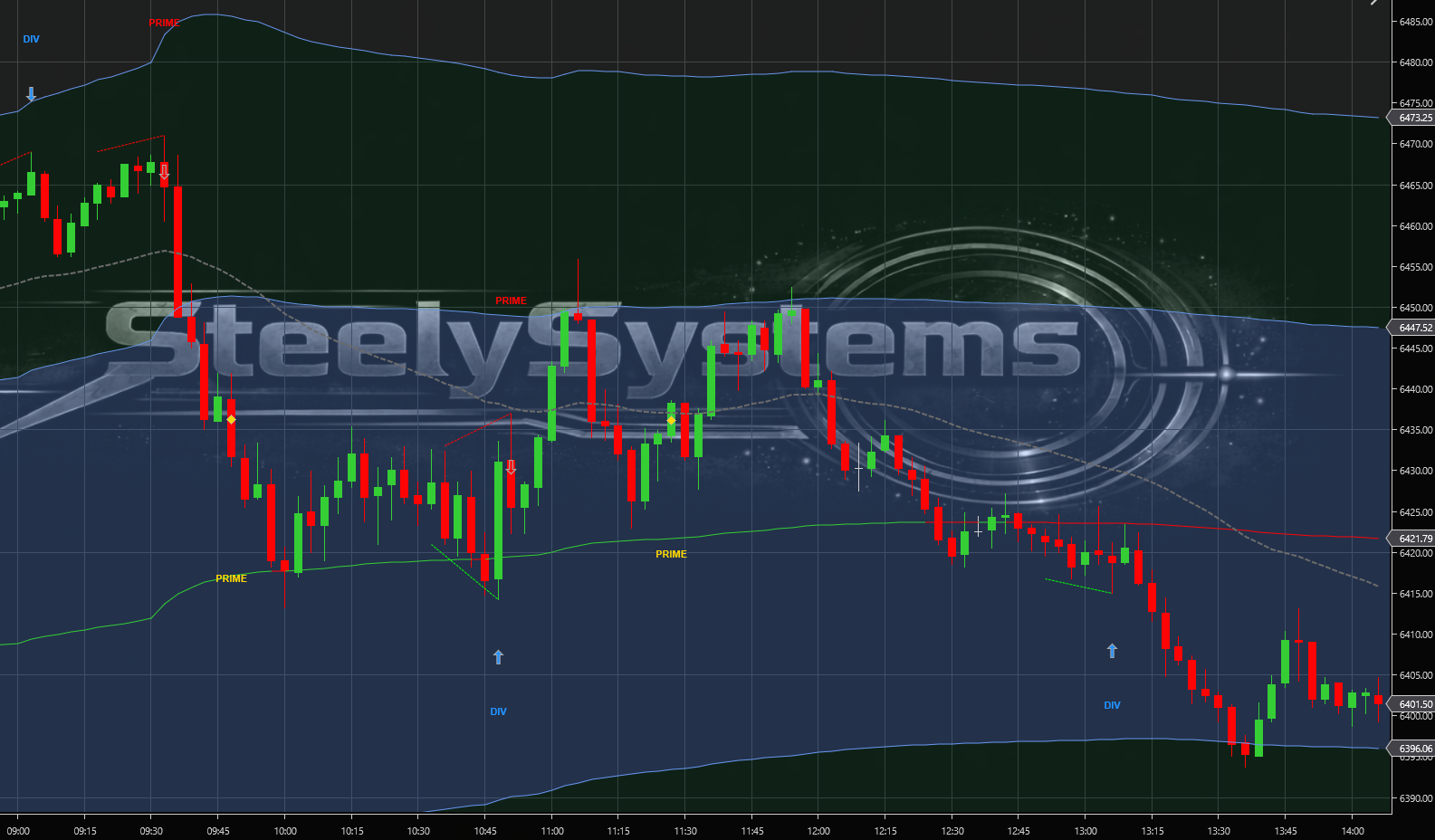The image size is (1435, 840).
Task: Click the red down arrow signal at 09:30
Action: point(164,171)
